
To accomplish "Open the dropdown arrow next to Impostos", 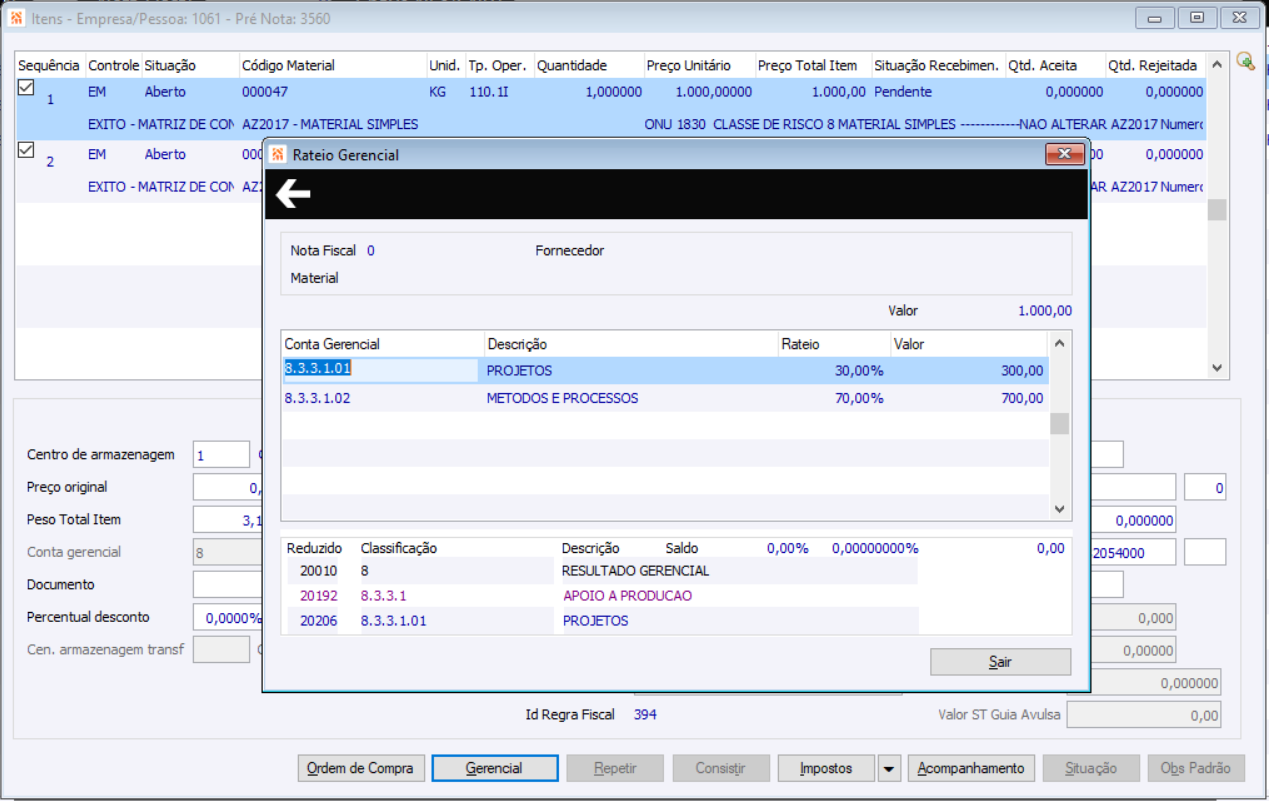I will tap(889, 768).
